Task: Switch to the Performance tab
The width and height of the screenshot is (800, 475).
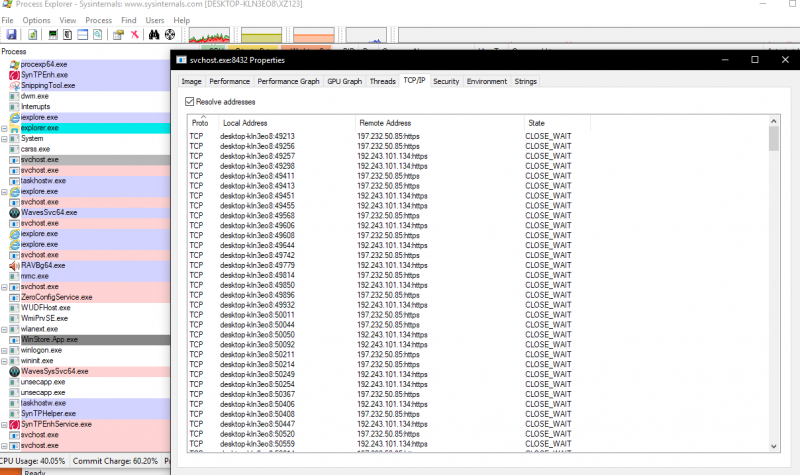Action: tap(230, 82)
